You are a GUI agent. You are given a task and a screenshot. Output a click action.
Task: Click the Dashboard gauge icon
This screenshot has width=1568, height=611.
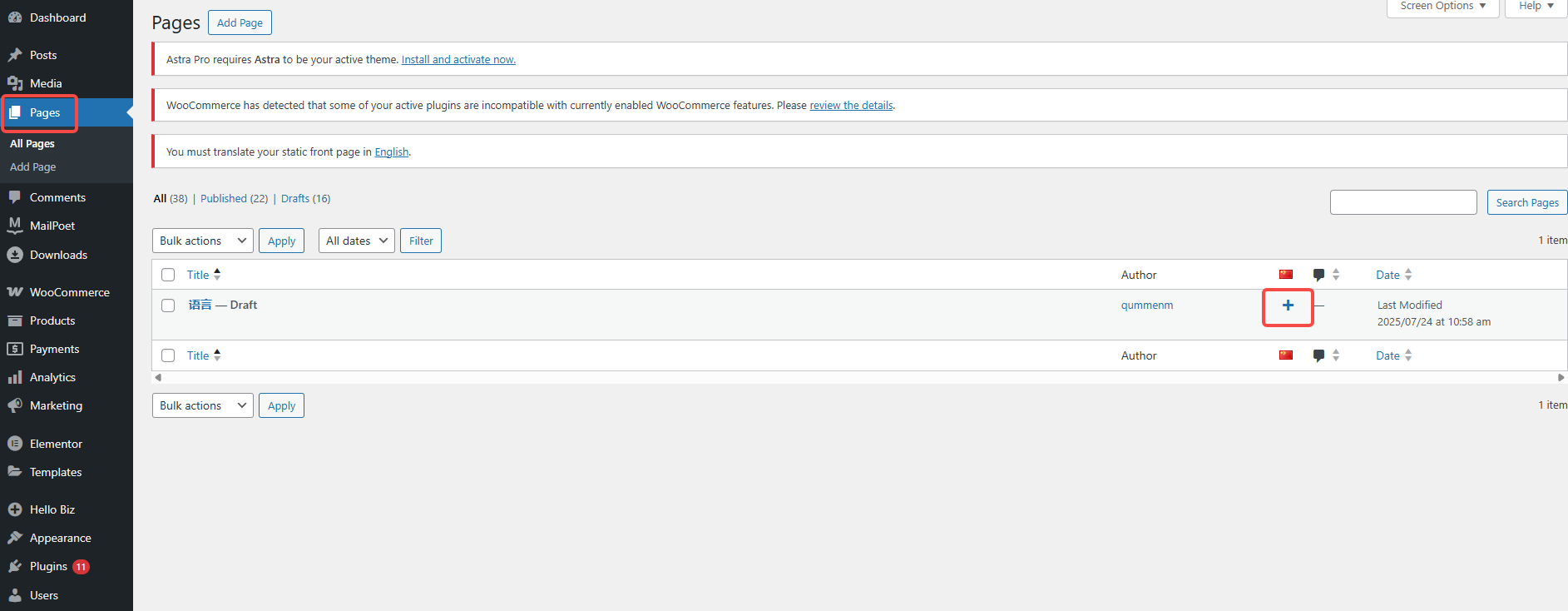click(x=15, y=17)
